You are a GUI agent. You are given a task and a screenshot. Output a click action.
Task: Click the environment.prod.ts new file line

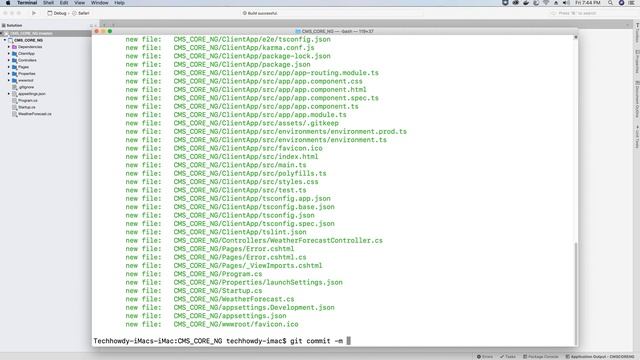266,131
